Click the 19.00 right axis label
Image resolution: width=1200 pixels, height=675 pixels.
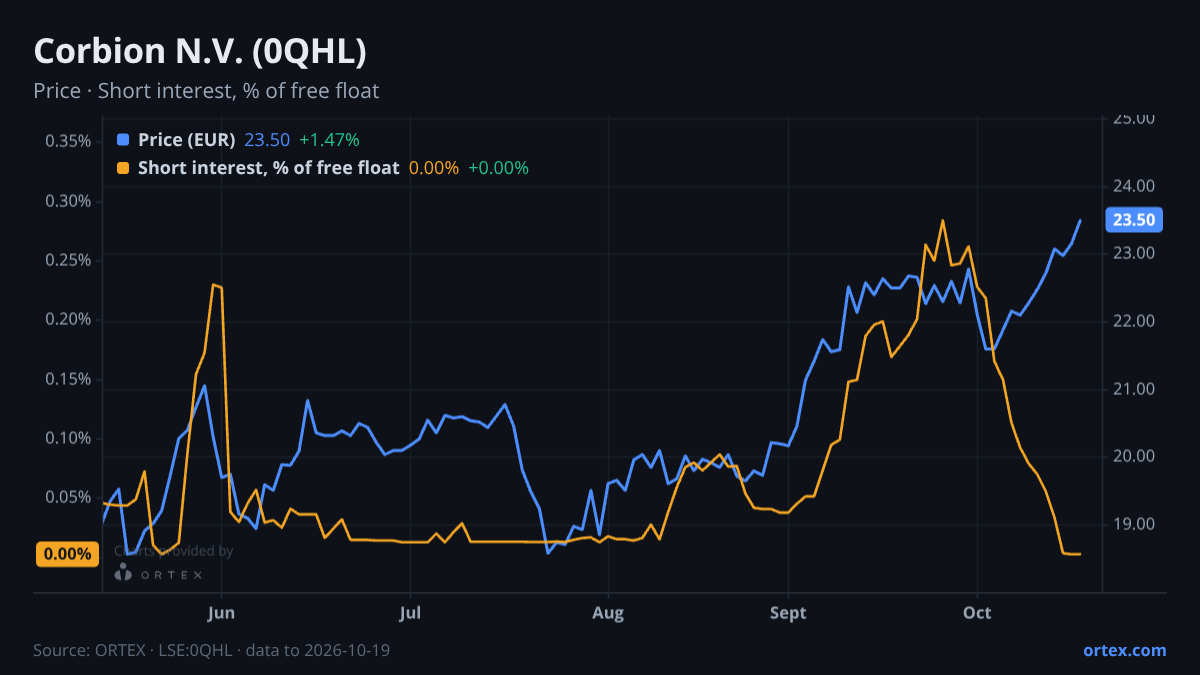[1134, 524]
